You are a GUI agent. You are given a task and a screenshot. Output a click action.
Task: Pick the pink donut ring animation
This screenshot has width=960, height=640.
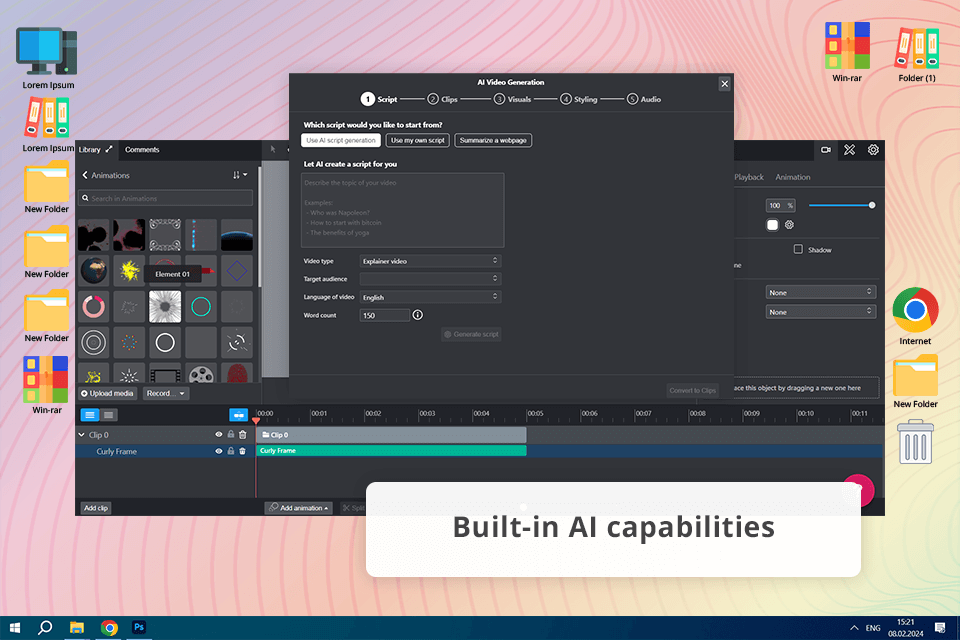93,307
